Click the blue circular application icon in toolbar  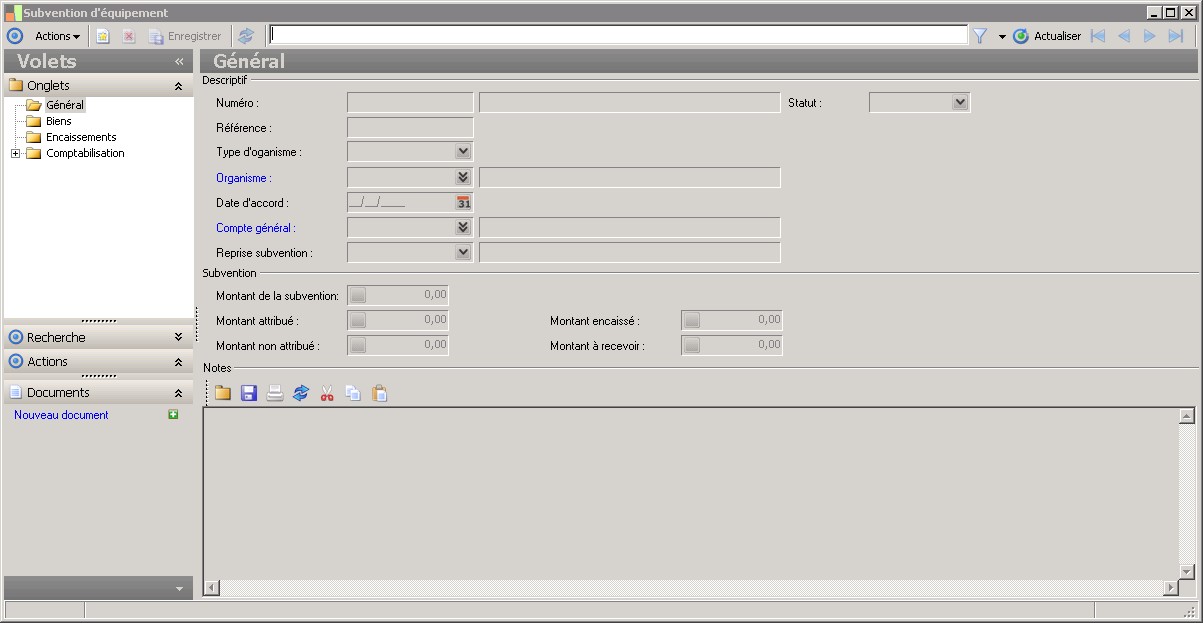click(x=15, y=36)
